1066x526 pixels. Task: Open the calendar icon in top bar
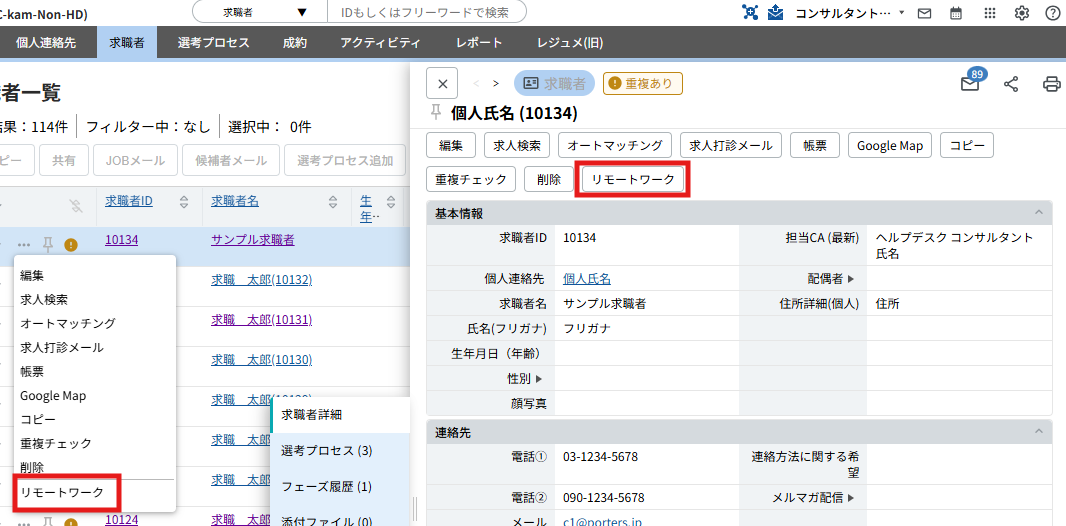point(956,13)
